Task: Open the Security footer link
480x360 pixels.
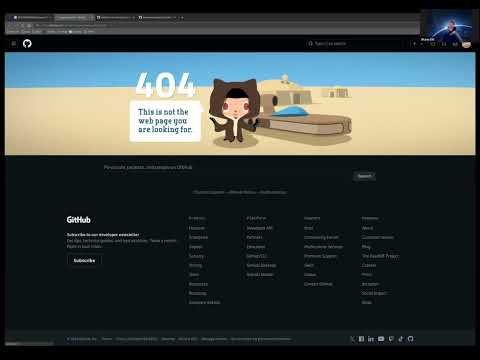Action: pos(196,256)
